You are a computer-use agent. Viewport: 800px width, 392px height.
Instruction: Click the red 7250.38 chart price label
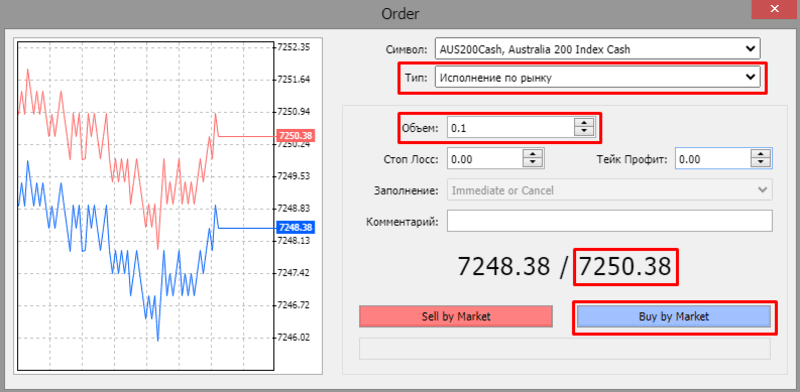295,136
